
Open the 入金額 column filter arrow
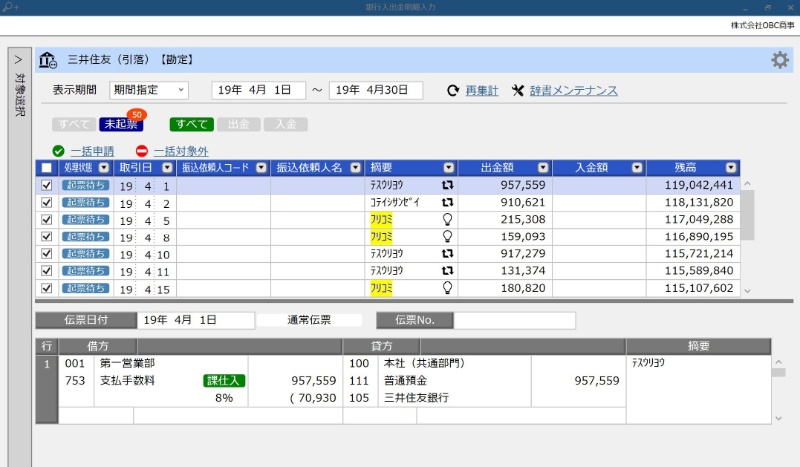[x=637, y=168]
